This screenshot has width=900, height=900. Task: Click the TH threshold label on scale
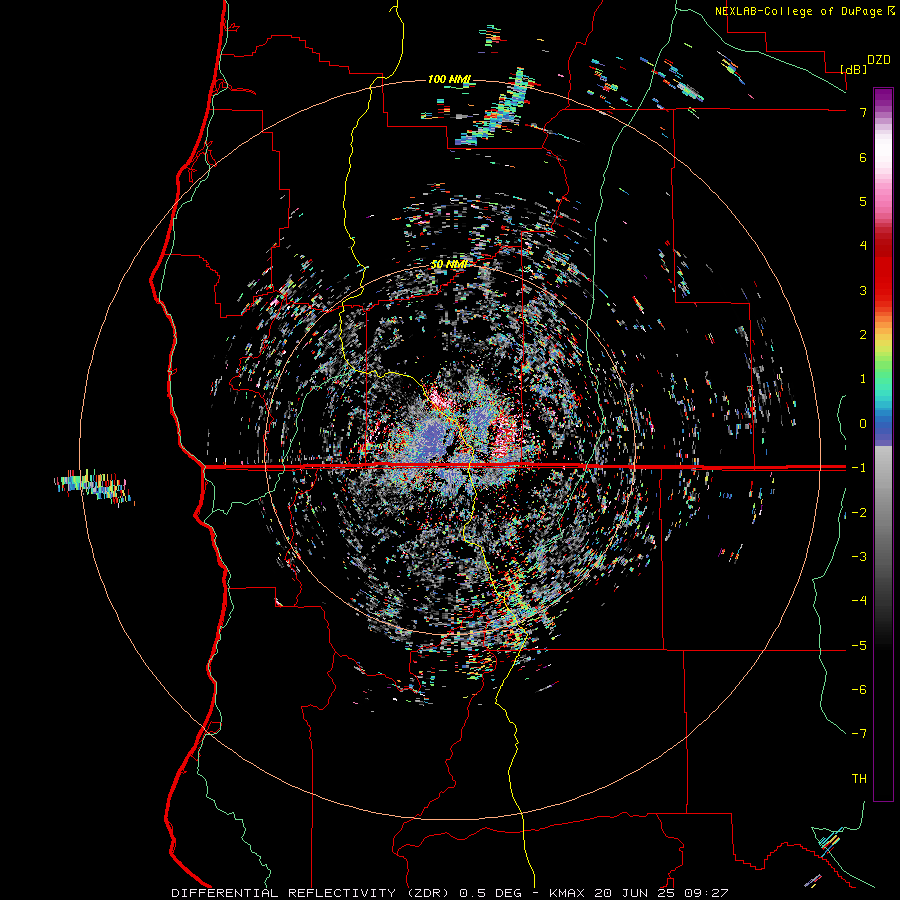tap(859, 779)
